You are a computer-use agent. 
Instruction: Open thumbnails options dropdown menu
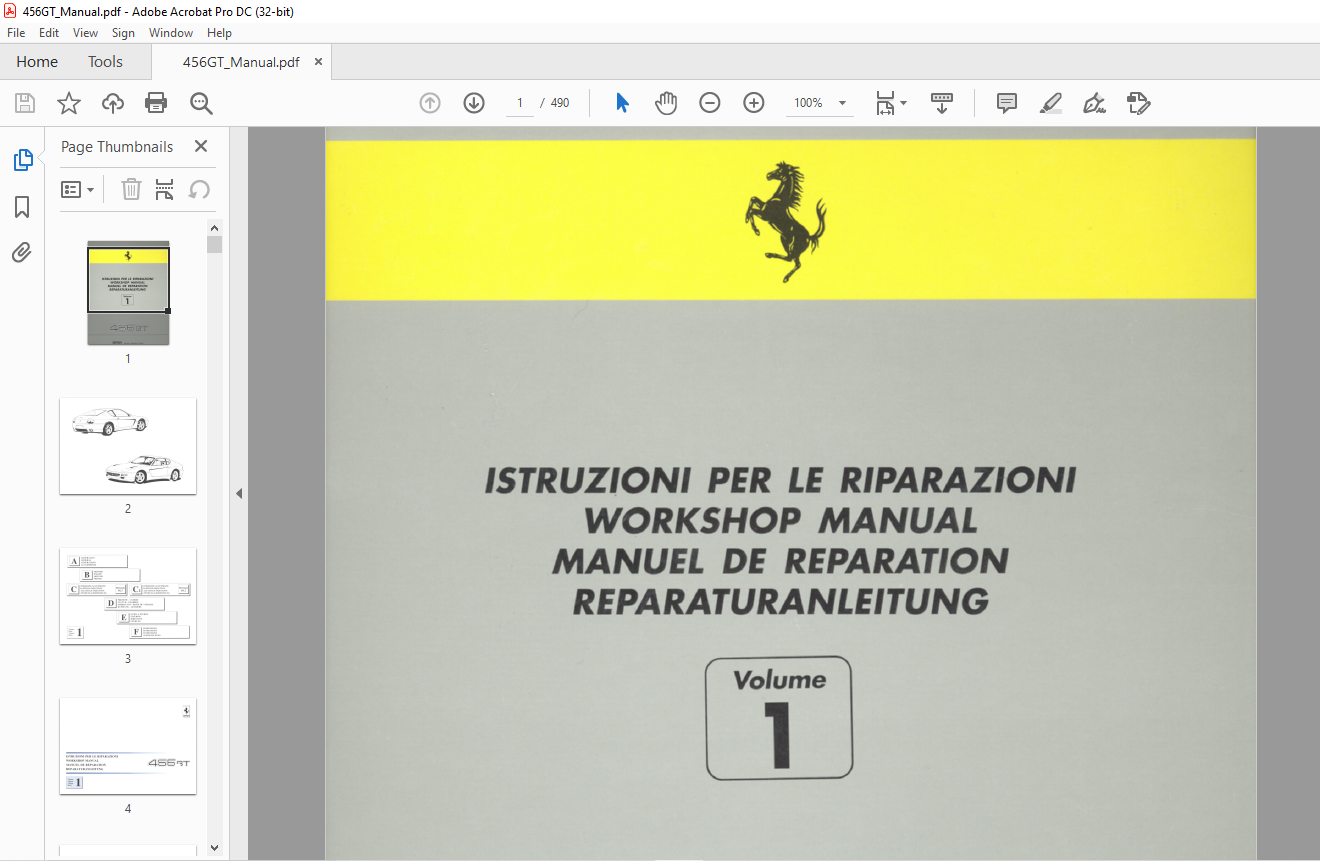(78, 189)
